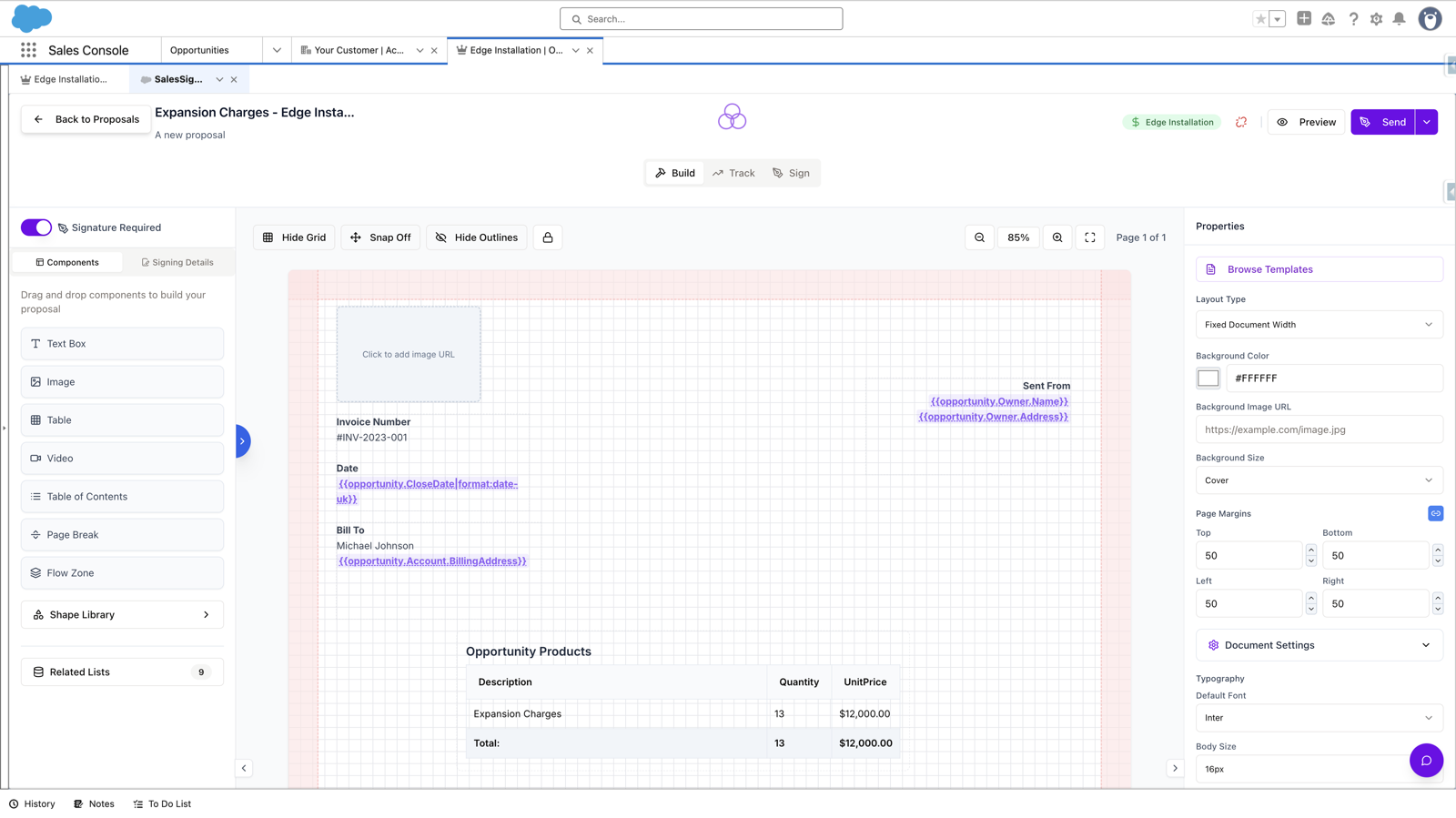Open the SalesSig subtab dropdown arrow
The height and width of the screenshot is (818, 1456).
pyautogui.click(x=219, y=79)
